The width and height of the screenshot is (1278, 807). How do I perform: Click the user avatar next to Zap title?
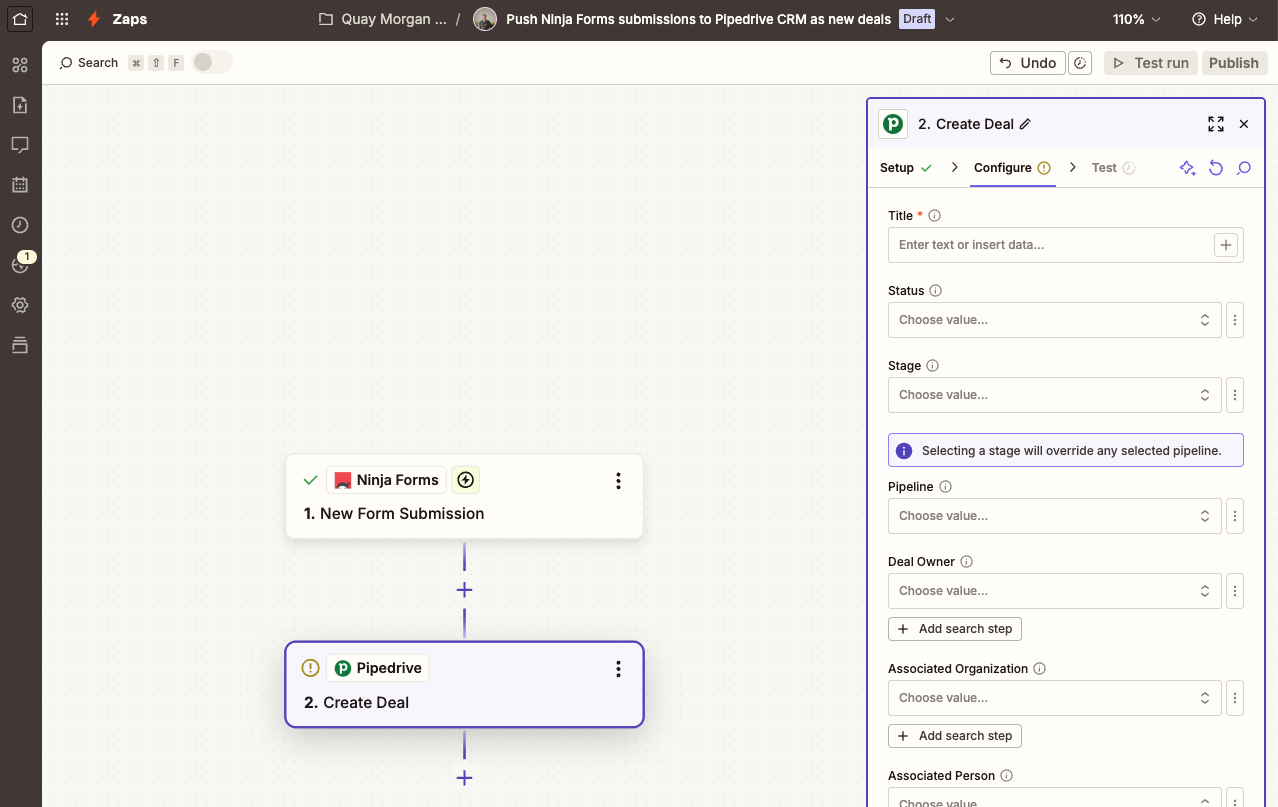pyautogui.click(x=485, y=19)
